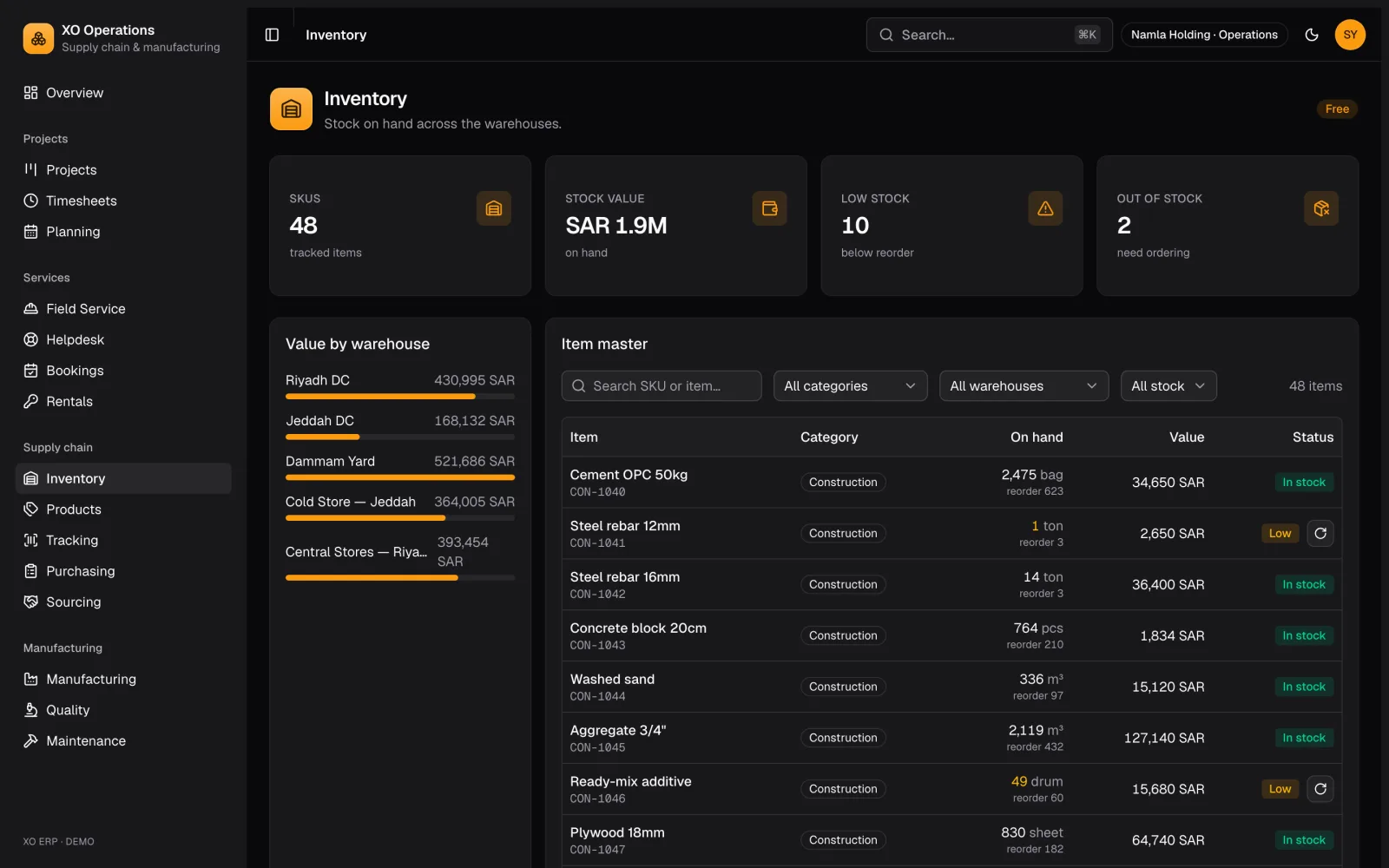The height and width of the screenshot is (868, 1389).
Task: Navigate to Sourcing
Action: 123,602
